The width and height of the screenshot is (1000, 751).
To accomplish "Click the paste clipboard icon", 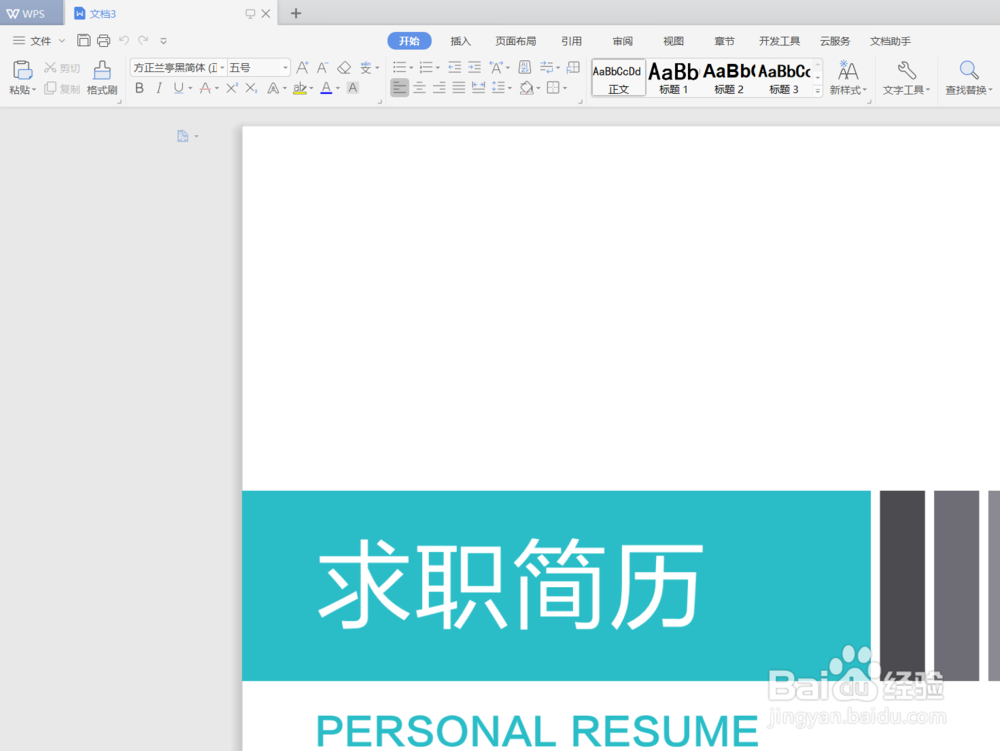I will pyautogui.click(x=22, y=70).
